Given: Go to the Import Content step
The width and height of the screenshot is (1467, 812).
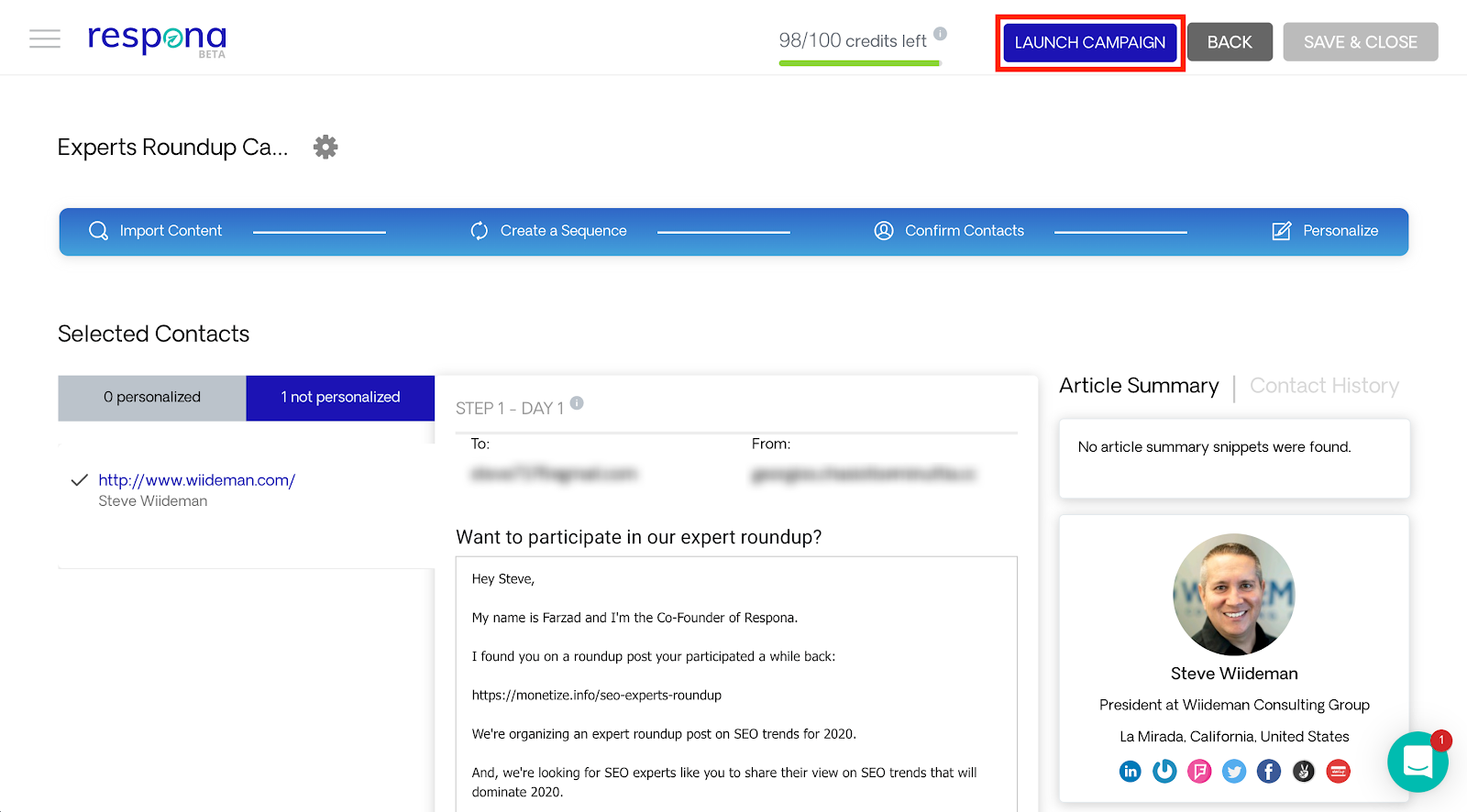Looking at the screenshot, I should click(156, 231).
